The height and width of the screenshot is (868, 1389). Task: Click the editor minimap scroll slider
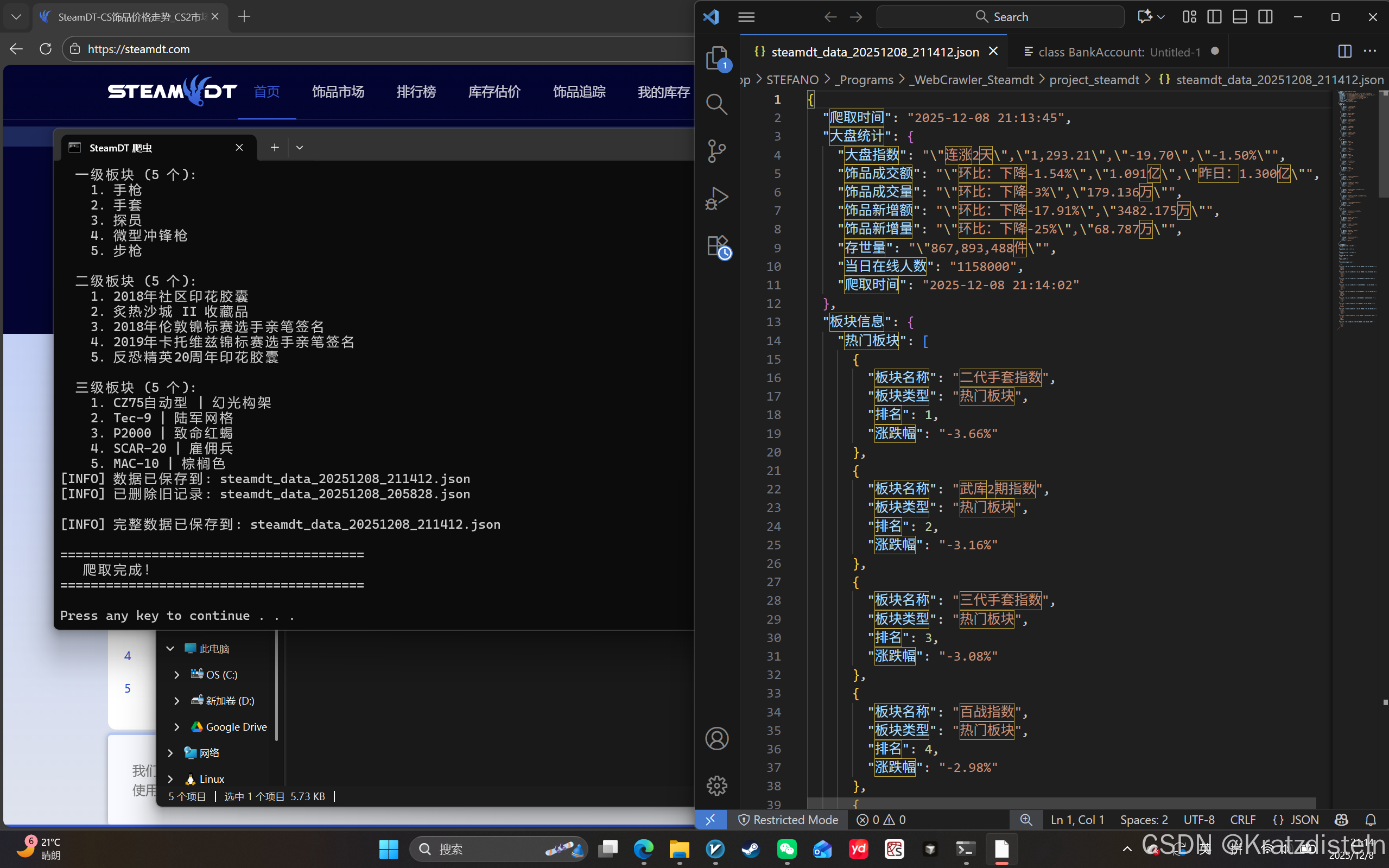tap(1382, 143)
